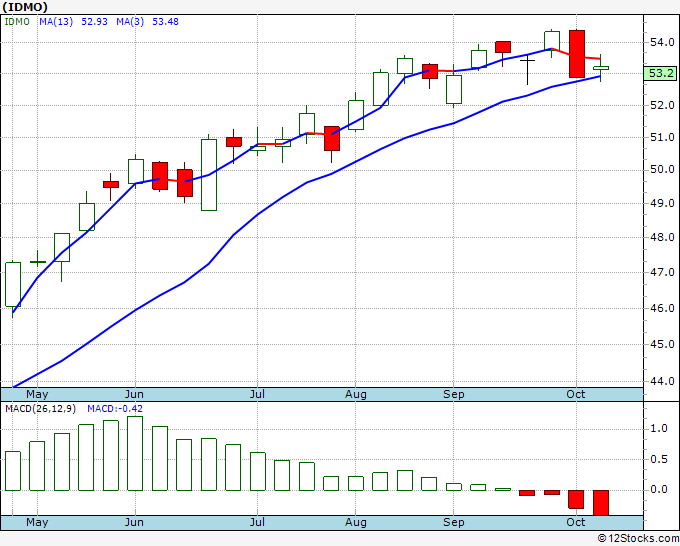
Task: Select May on the price chart axis
Action: click(37, 395)
